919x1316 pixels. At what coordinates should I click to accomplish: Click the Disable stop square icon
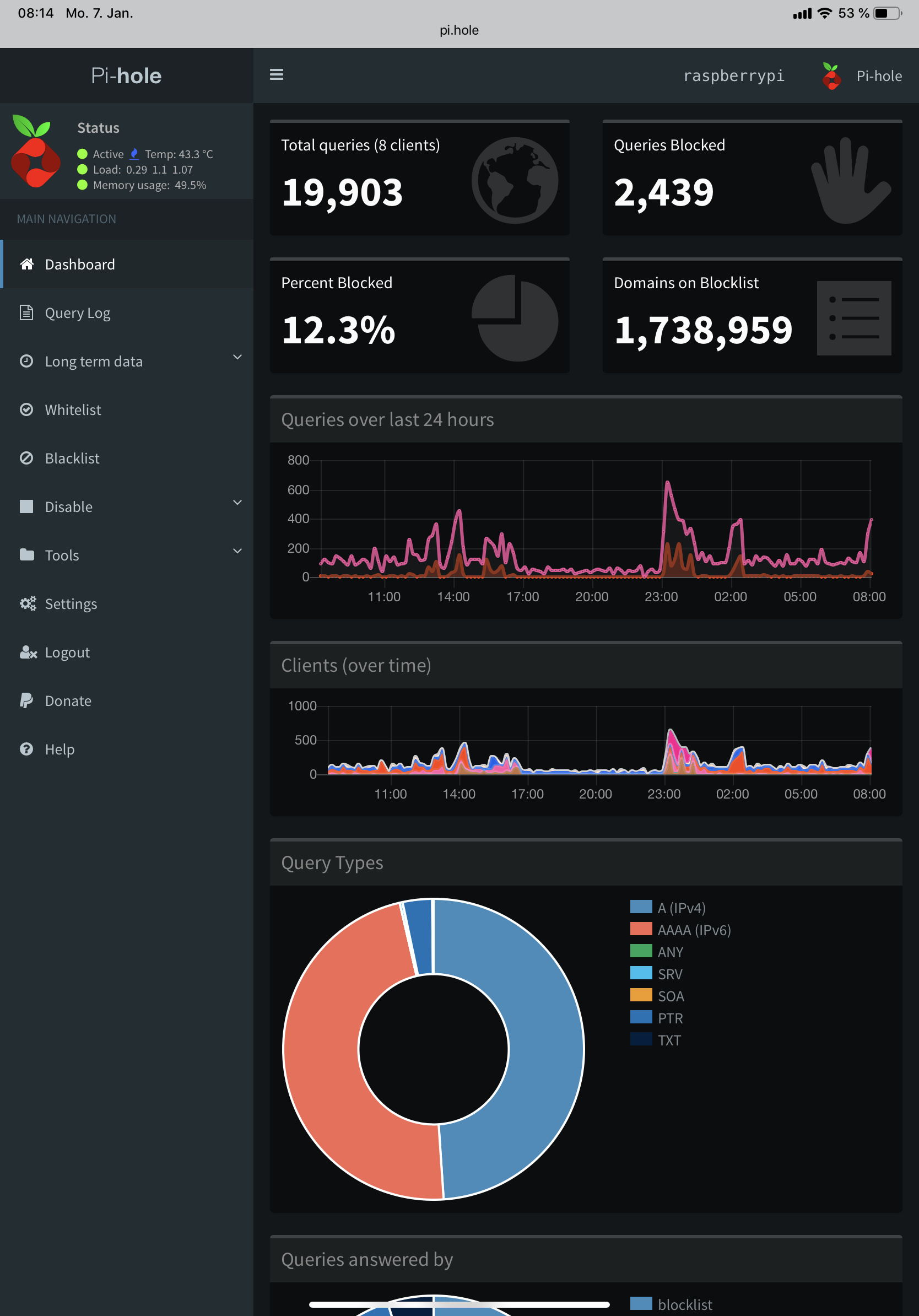[26, 506]
